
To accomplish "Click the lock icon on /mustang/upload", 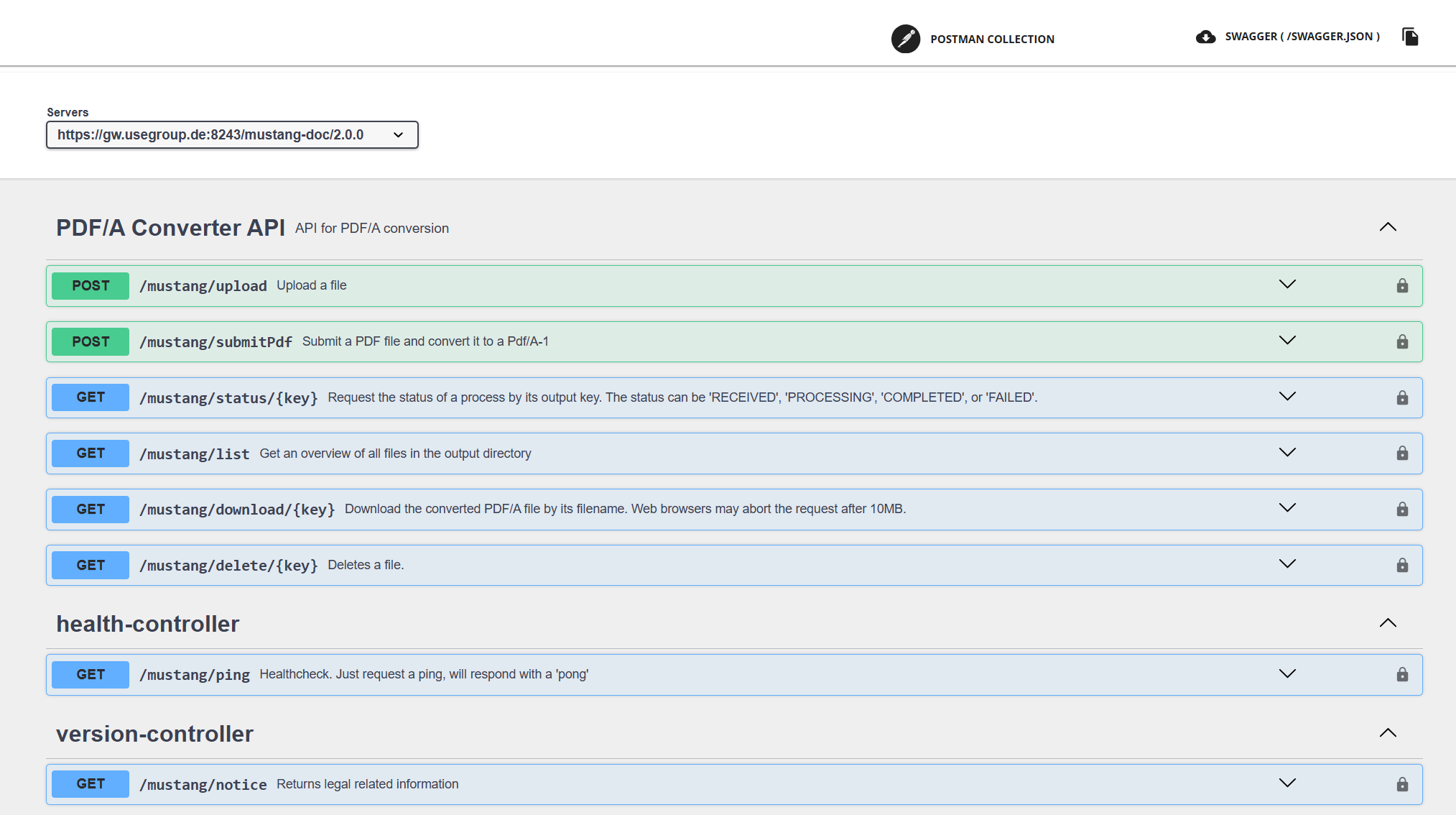I will (1401, 285).
